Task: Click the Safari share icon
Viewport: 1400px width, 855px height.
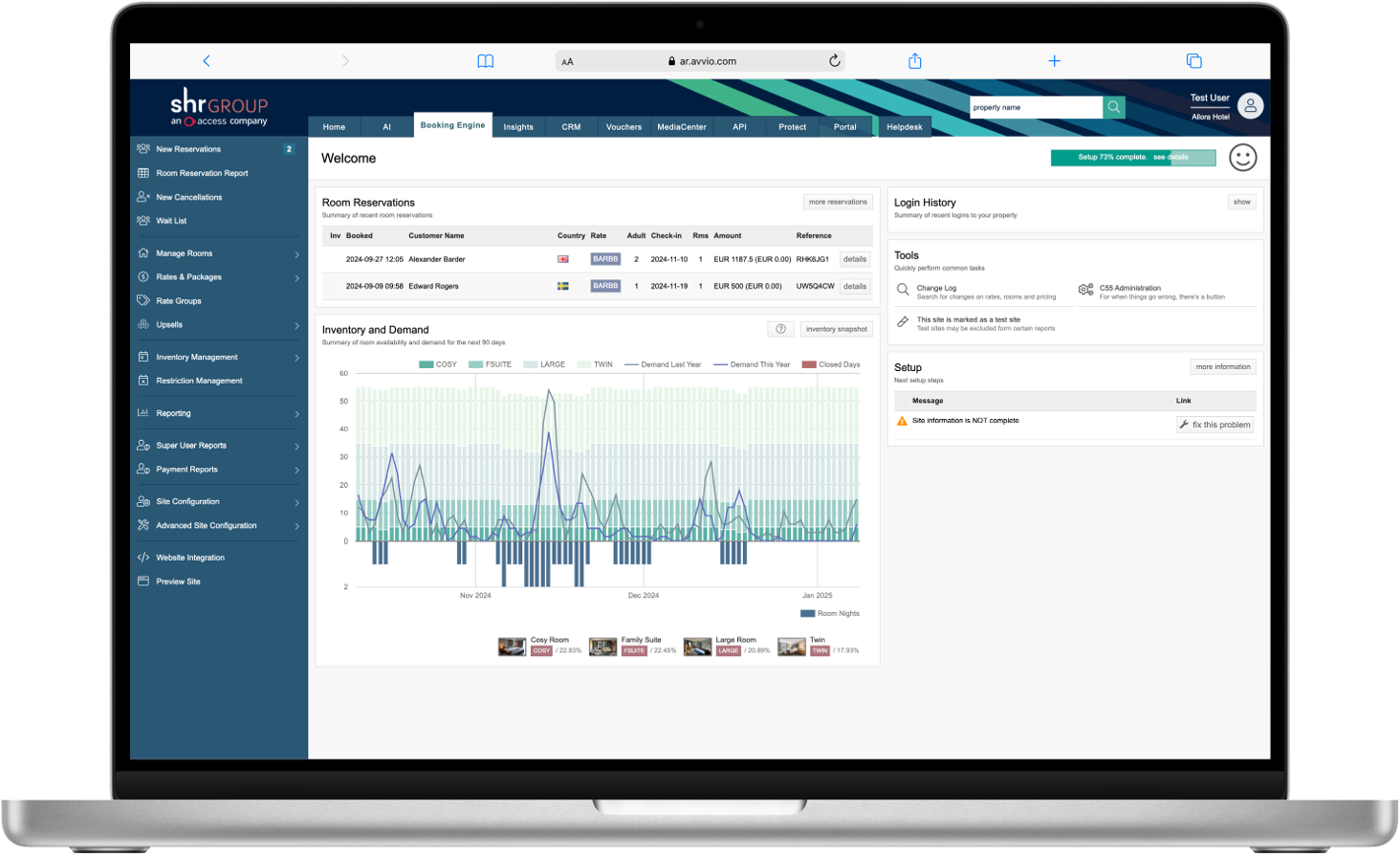Action: [915, 61]
